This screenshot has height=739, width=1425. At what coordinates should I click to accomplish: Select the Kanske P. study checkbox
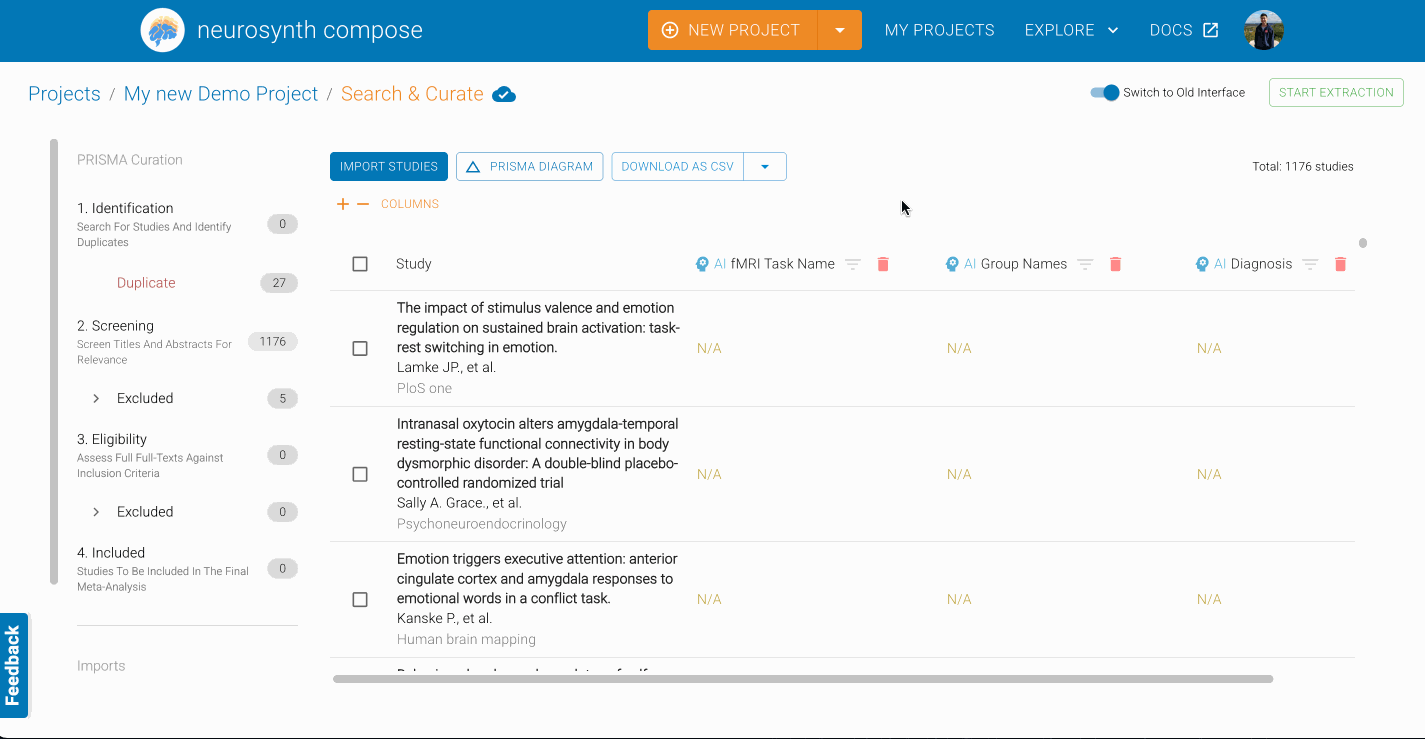[x=360, y=599]
